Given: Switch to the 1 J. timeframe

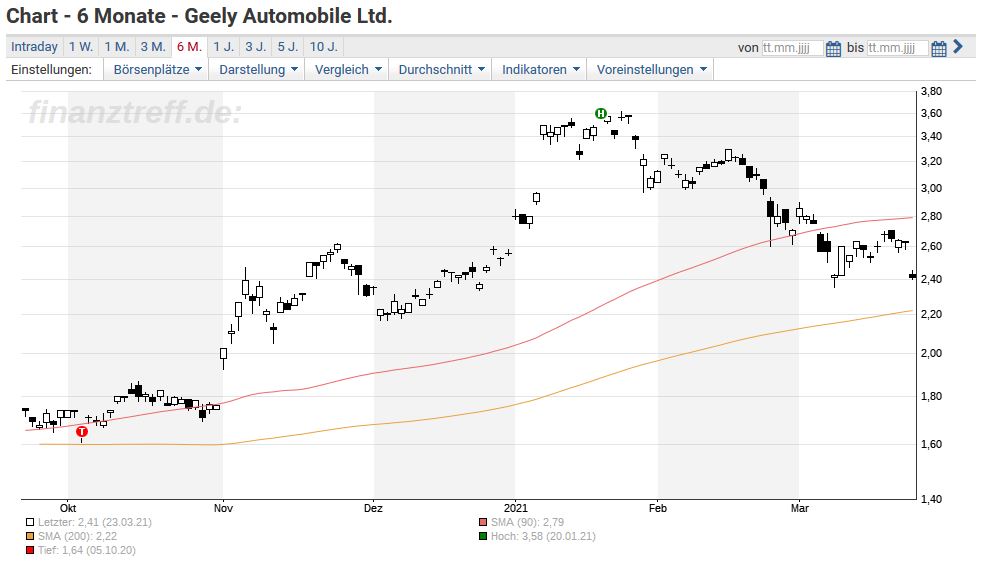Looking at the screenshot, I should point(223,46).
